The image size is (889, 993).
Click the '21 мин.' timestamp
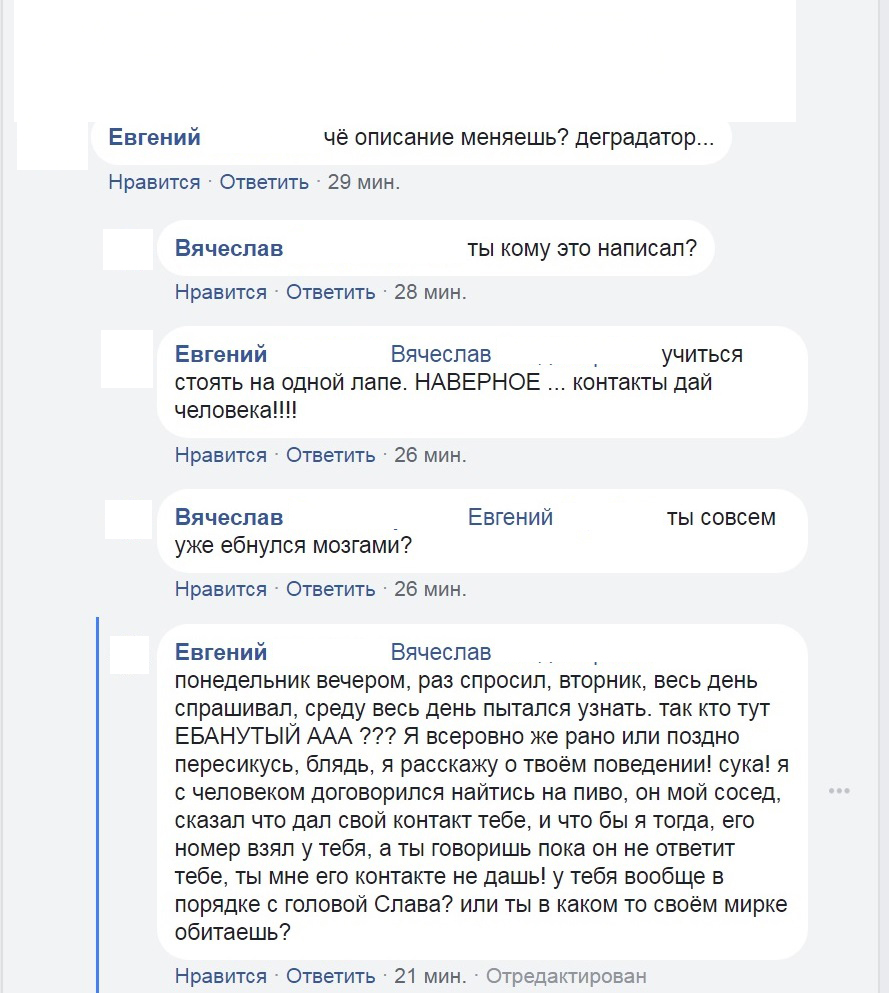[x=430, y=976]
